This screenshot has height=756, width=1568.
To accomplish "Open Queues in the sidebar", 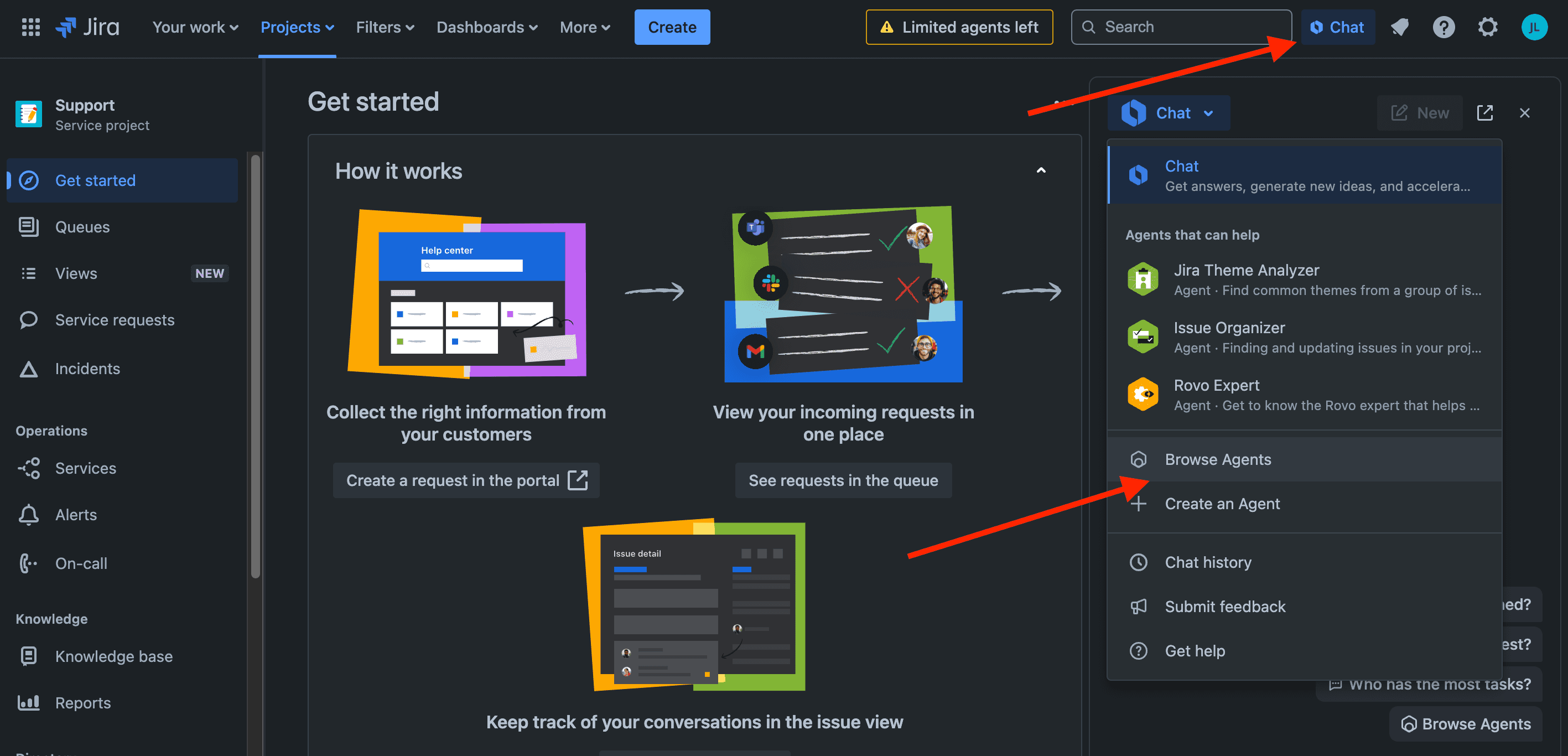I will click(x=122, y=227).
